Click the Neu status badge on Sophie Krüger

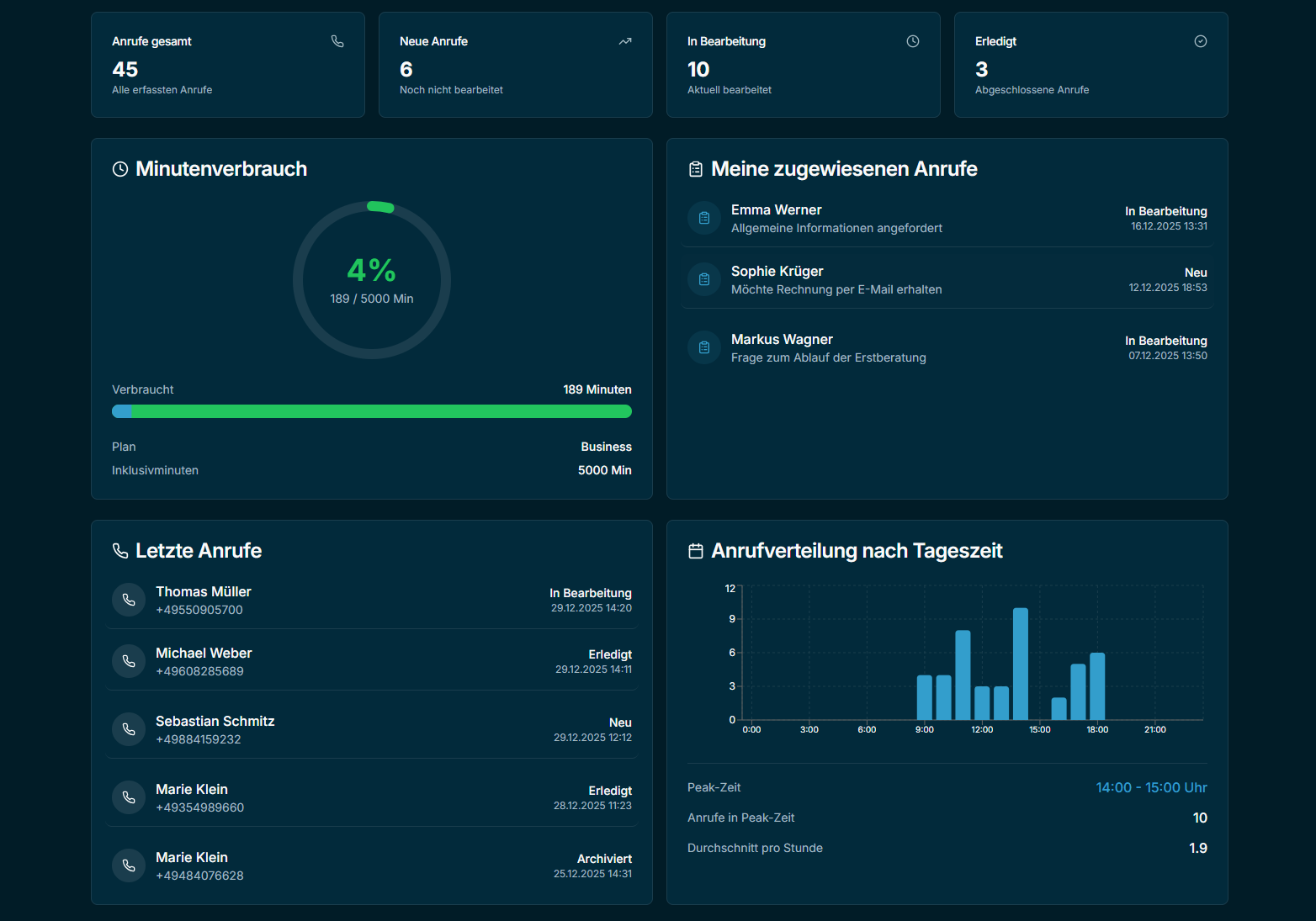pos(1196,272)
